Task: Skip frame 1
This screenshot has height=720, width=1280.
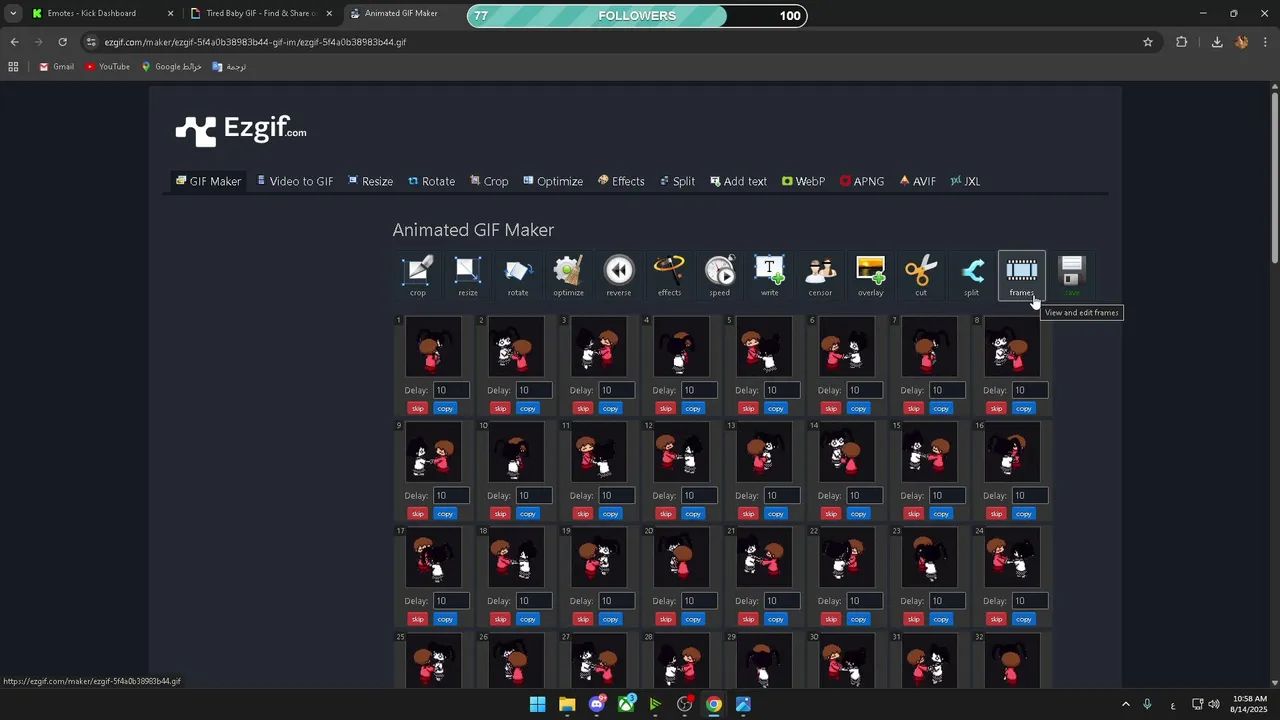Action: (417, 408)
